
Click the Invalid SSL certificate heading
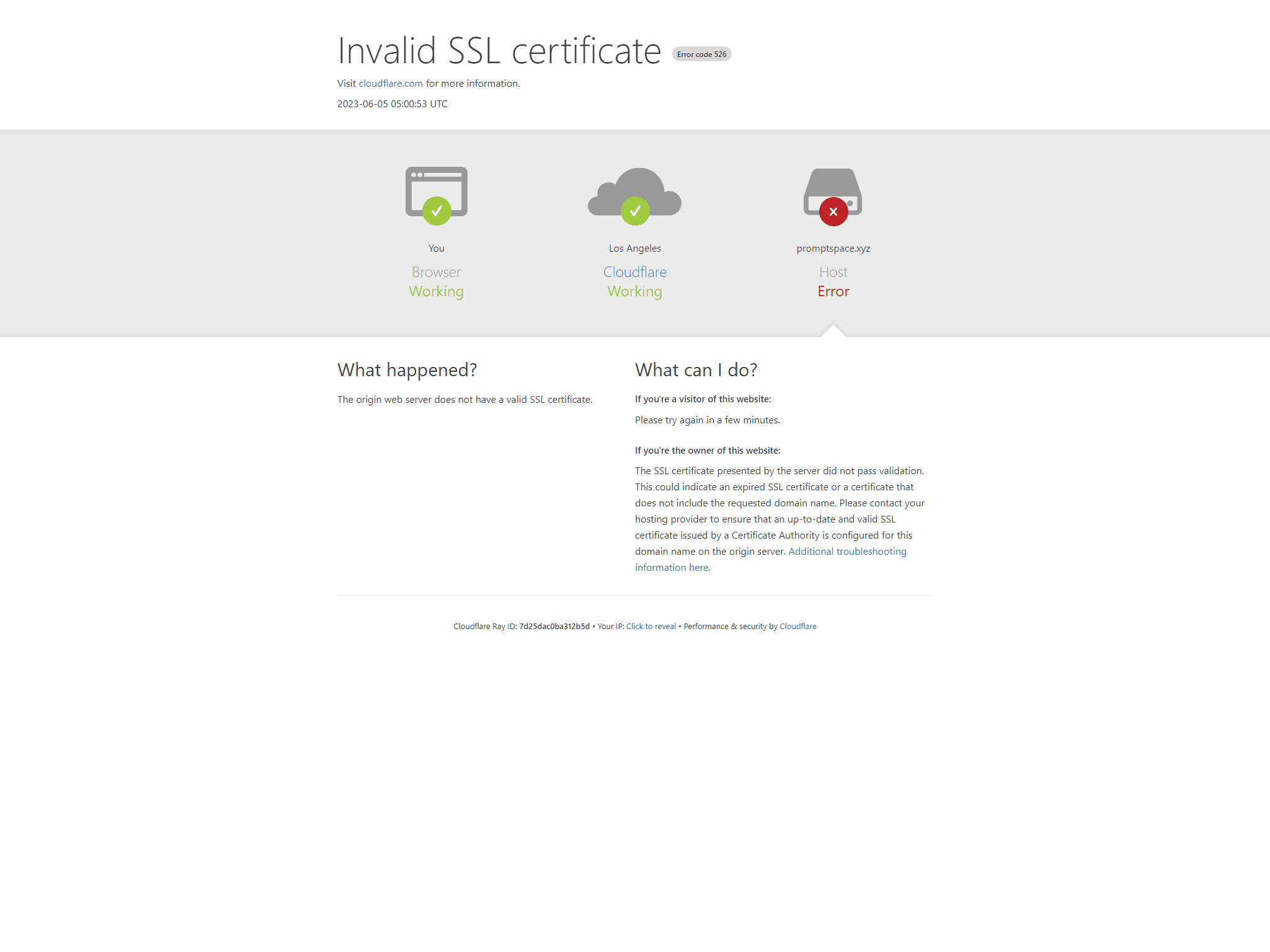[x=499, y=51]
